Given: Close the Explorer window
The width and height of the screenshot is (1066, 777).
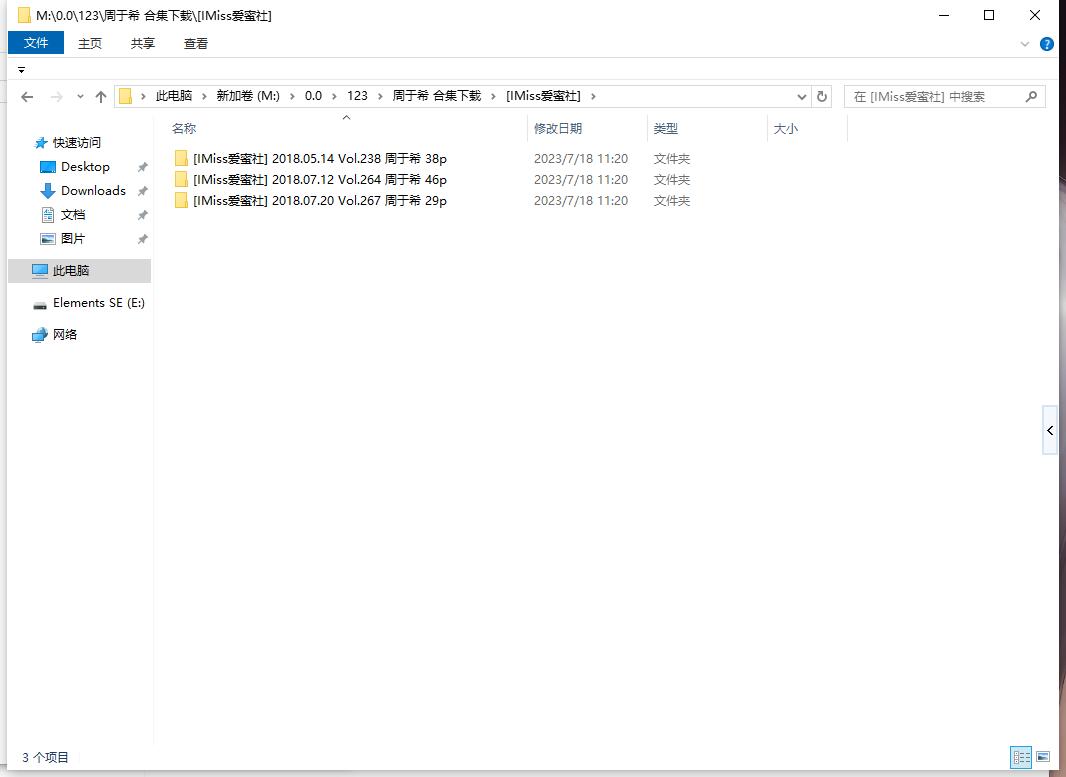Looking at the screenshot, I should tap(1035, 15).
